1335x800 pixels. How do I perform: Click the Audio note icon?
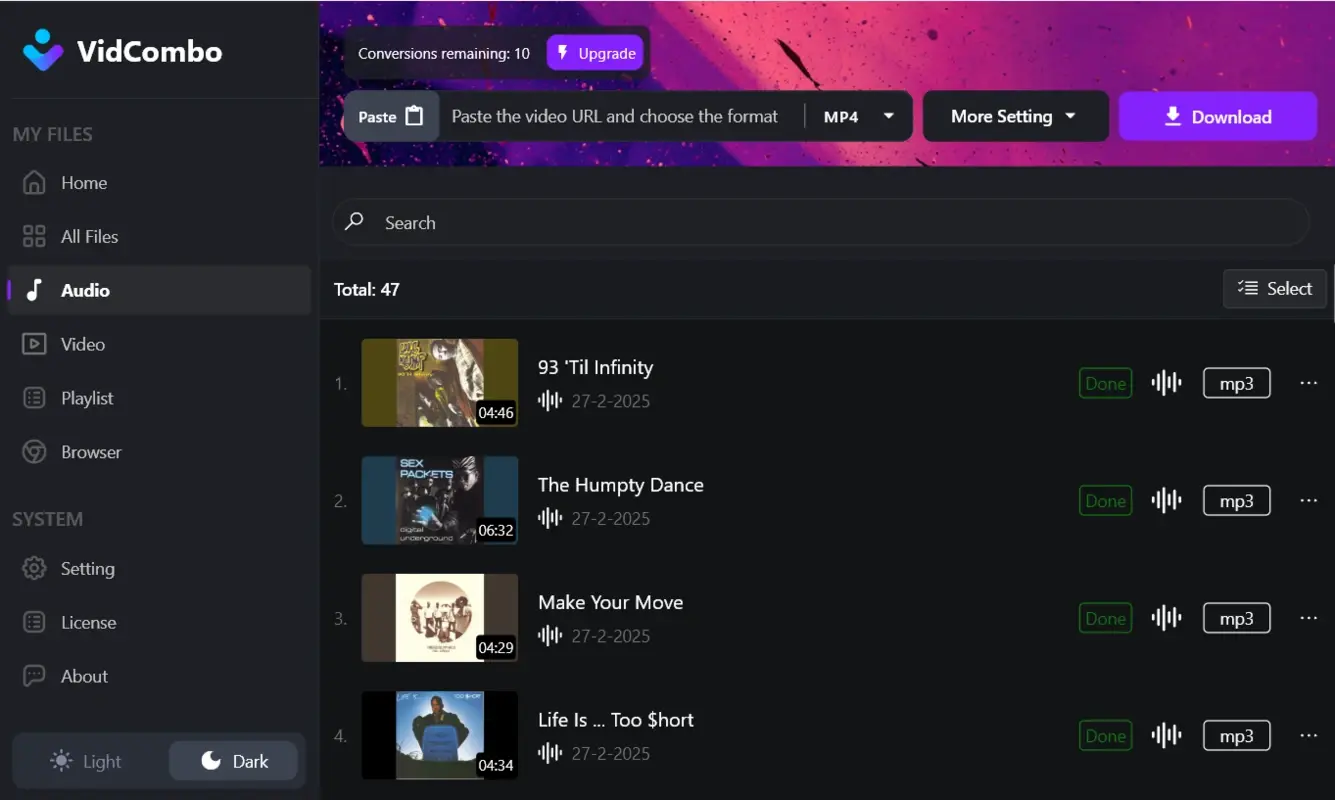(34, 290)
